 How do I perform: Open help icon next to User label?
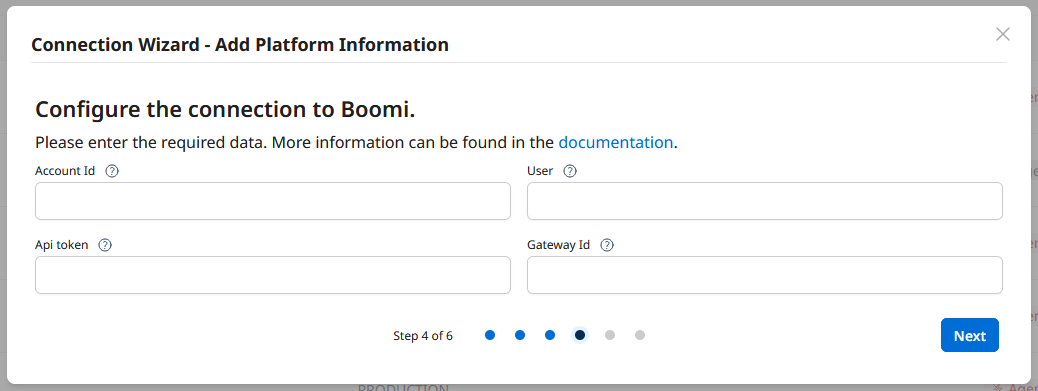click(x=569, y=171)
